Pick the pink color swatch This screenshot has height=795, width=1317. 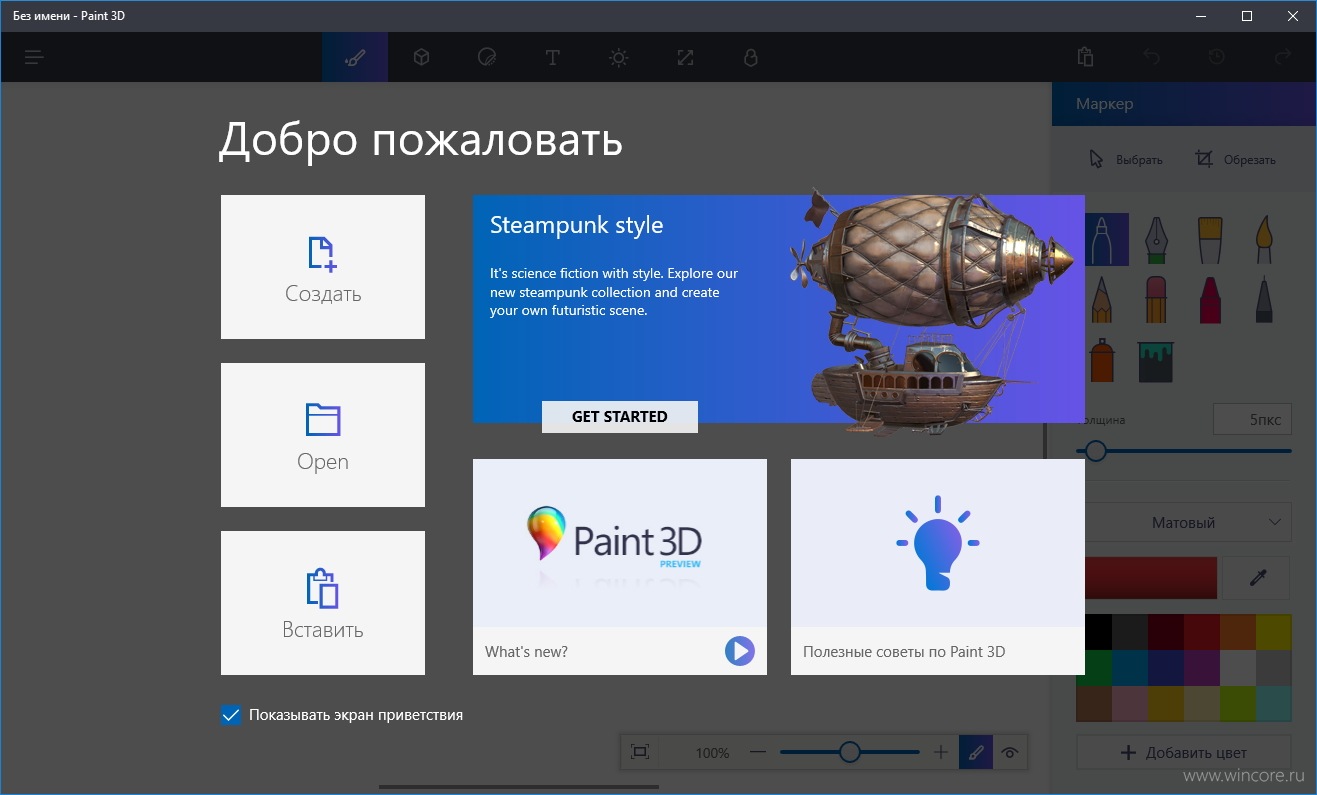1130,704
